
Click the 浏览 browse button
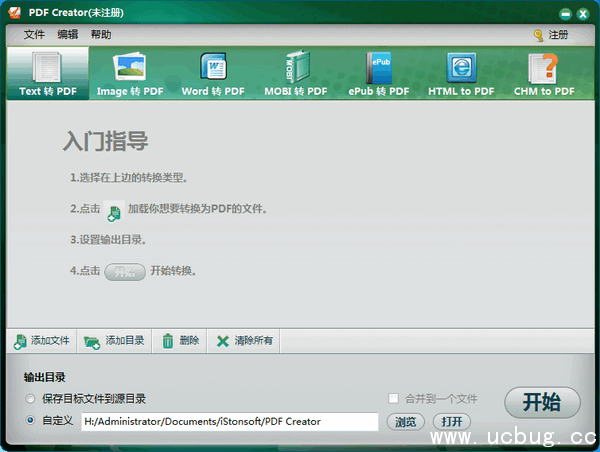coord(405,422)
